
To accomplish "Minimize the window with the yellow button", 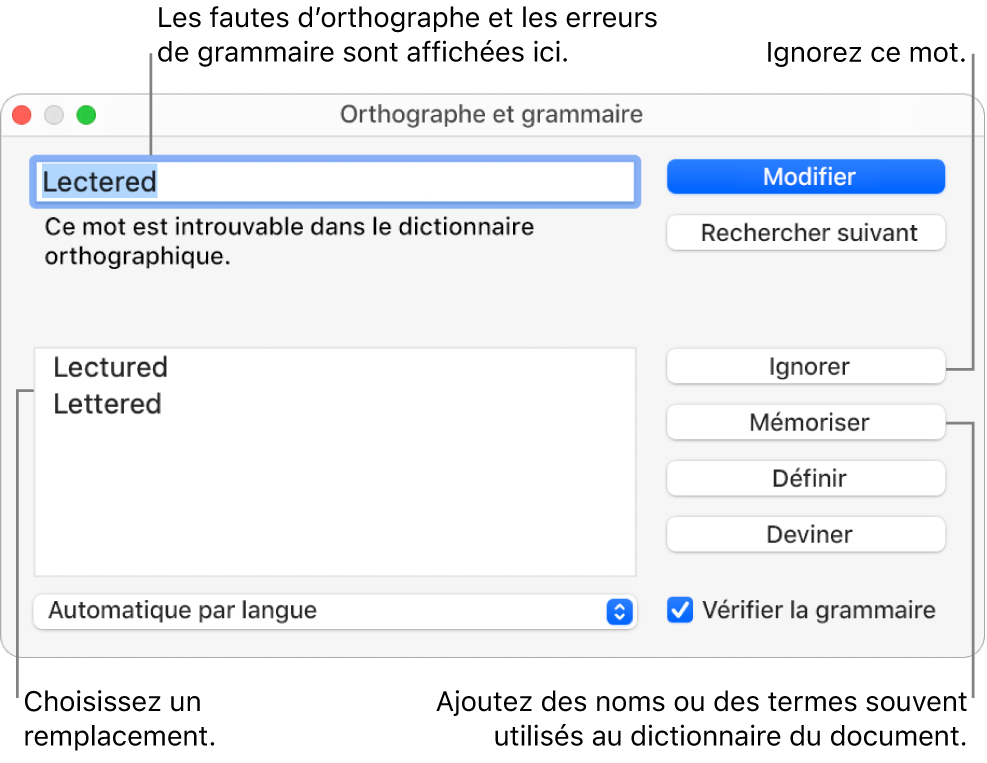I will [54, 115].
